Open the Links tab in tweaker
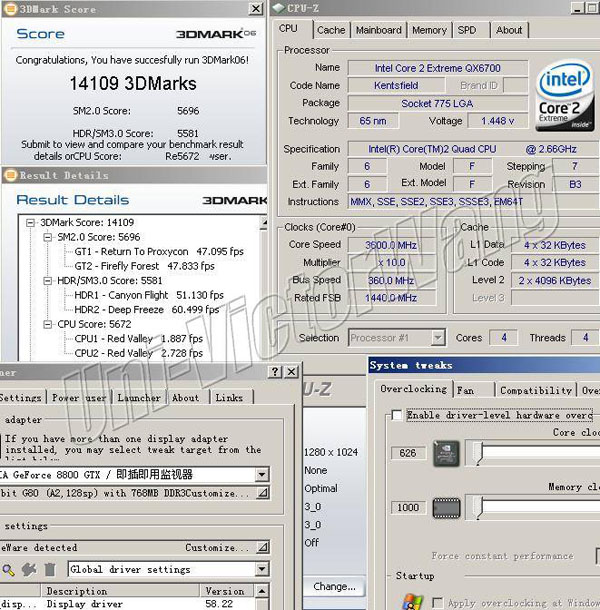This screenshot has width=600, height=610. tap(229, 398)
